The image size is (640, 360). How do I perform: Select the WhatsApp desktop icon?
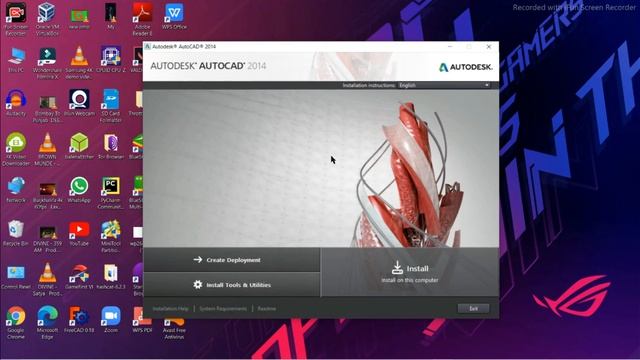(79, 190)
